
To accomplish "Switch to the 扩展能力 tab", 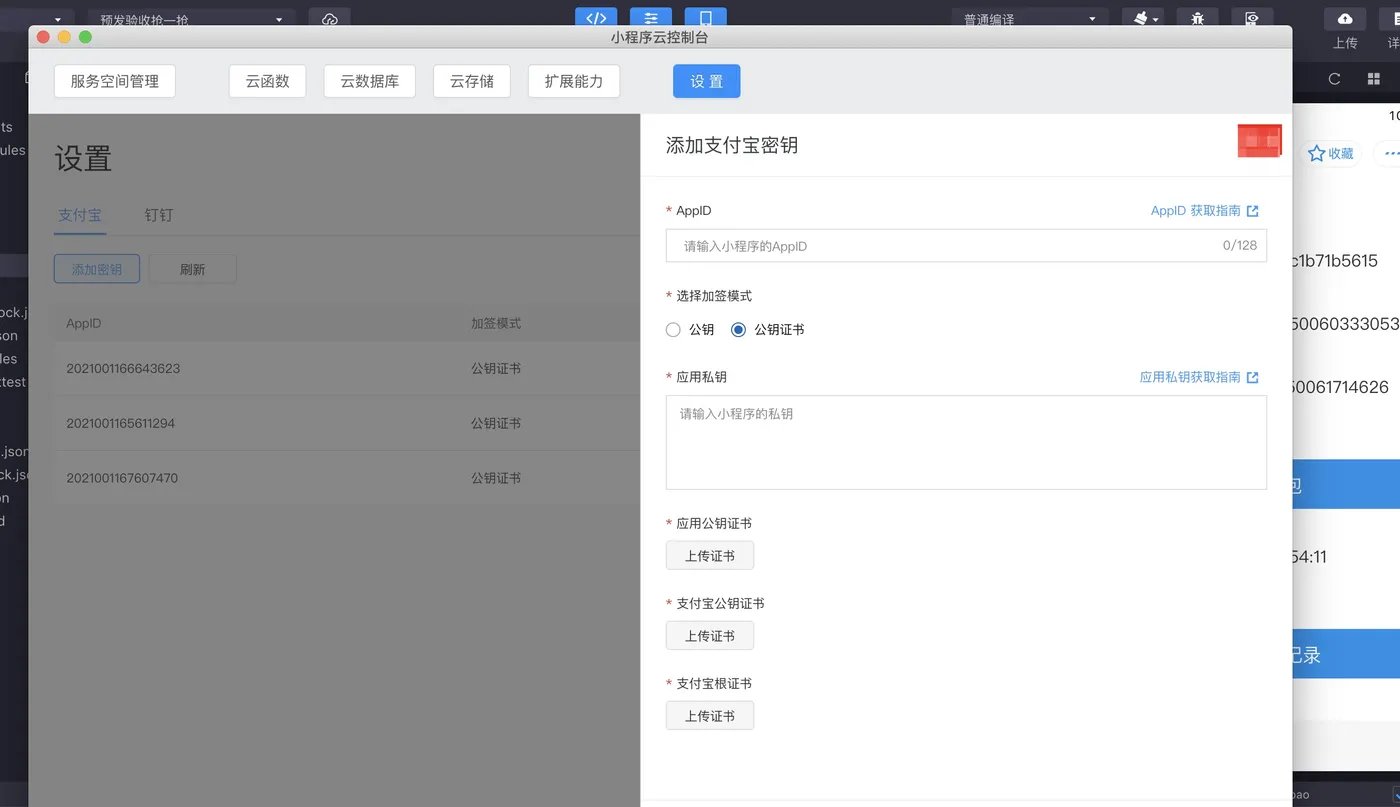I will coord(574,81).
